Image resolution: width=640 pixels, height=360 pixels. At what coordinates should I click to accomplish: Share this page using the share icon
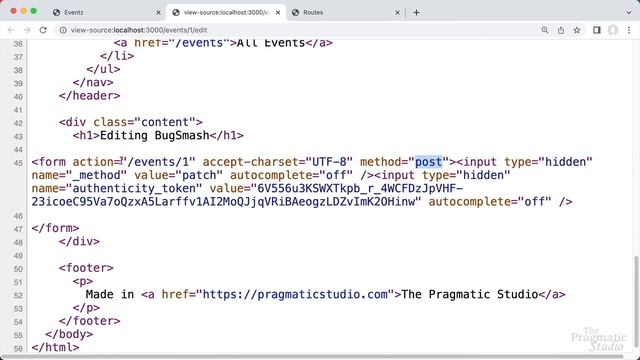click(x=561, y=30)
